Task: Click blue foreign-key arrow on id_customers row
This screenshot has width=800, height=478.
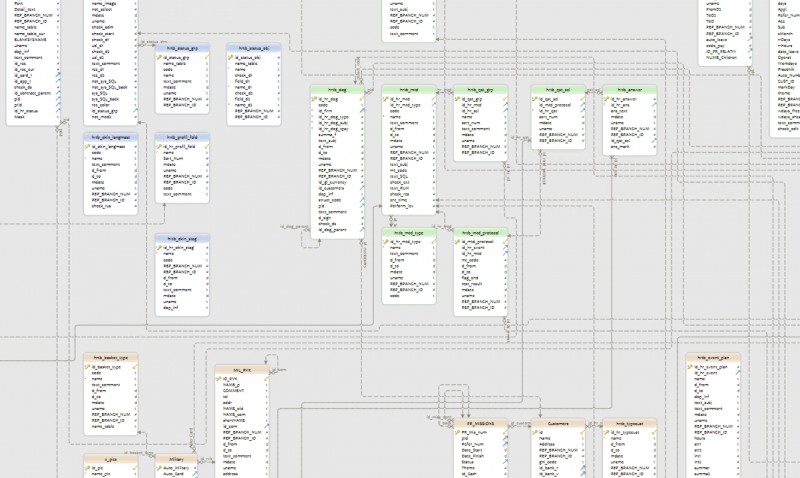Action: pos(362,188)
